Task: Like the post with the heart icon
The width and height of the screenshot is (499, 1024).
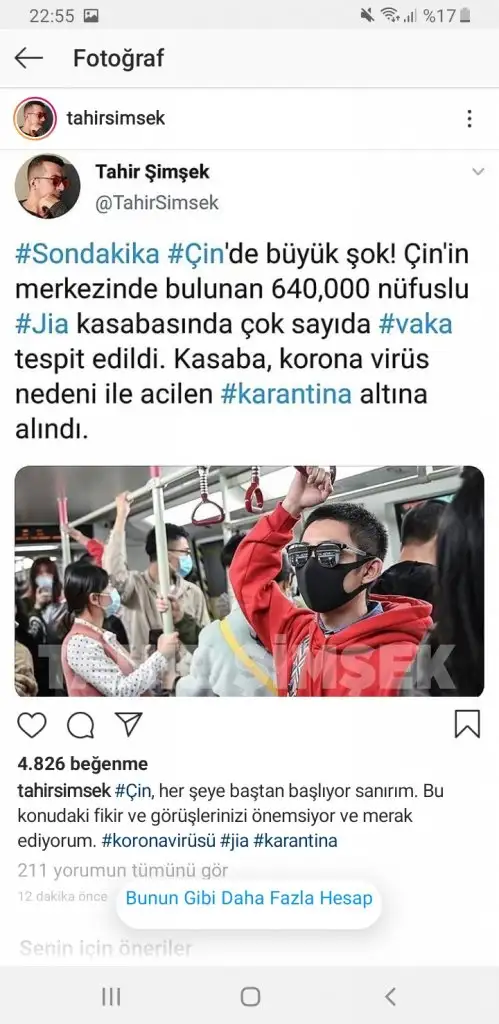Action: [x=31, y=725]
